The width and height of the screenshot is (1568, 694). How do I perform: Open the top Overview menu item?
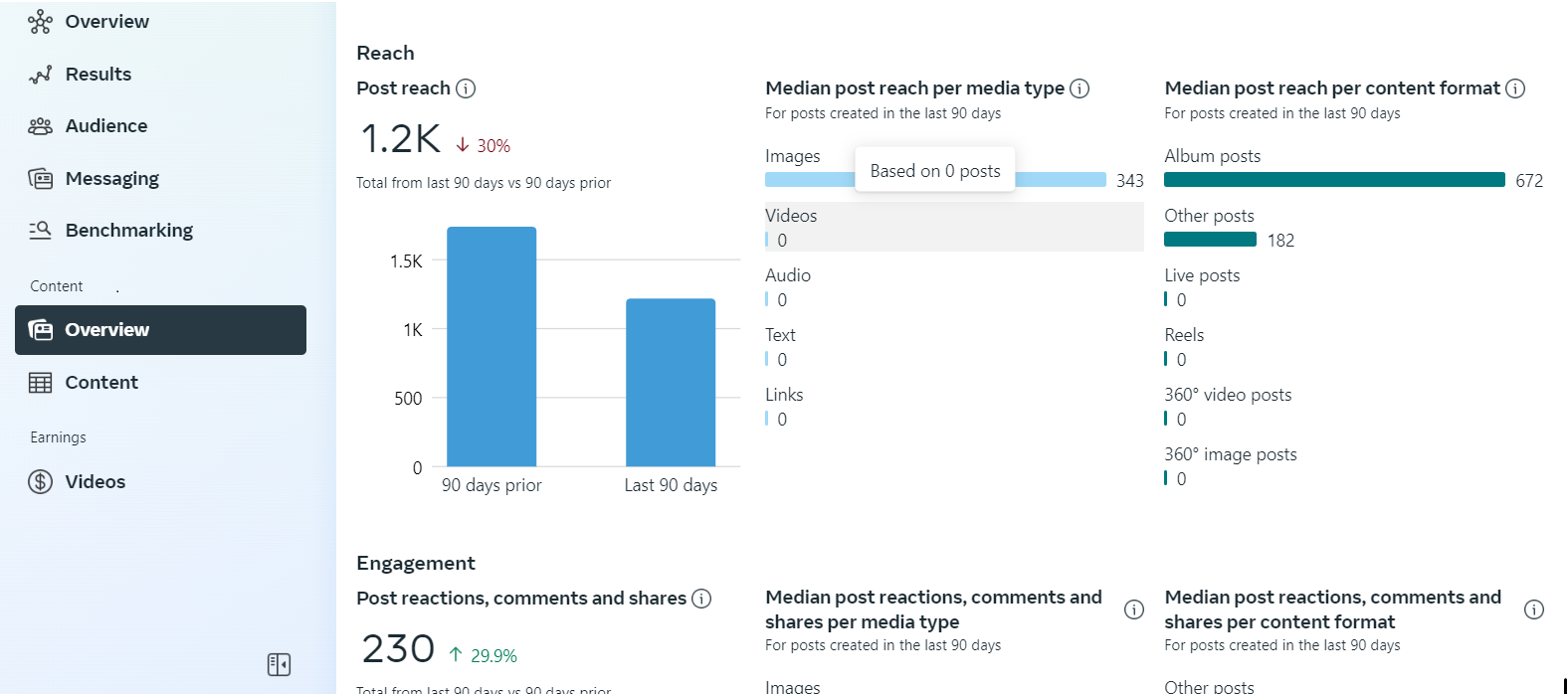point(106,22)
